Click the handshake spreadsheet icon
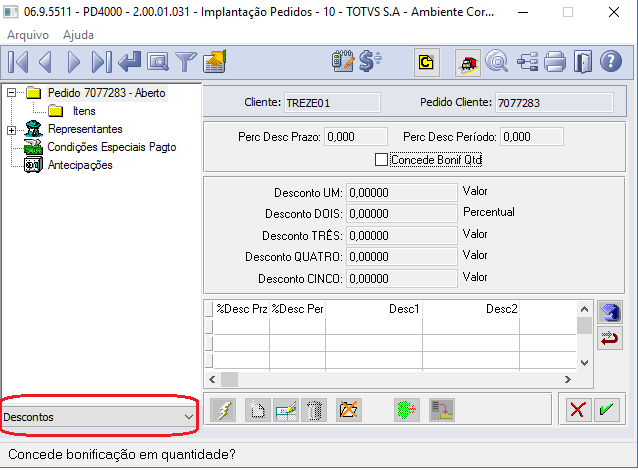 pos(215,61)
